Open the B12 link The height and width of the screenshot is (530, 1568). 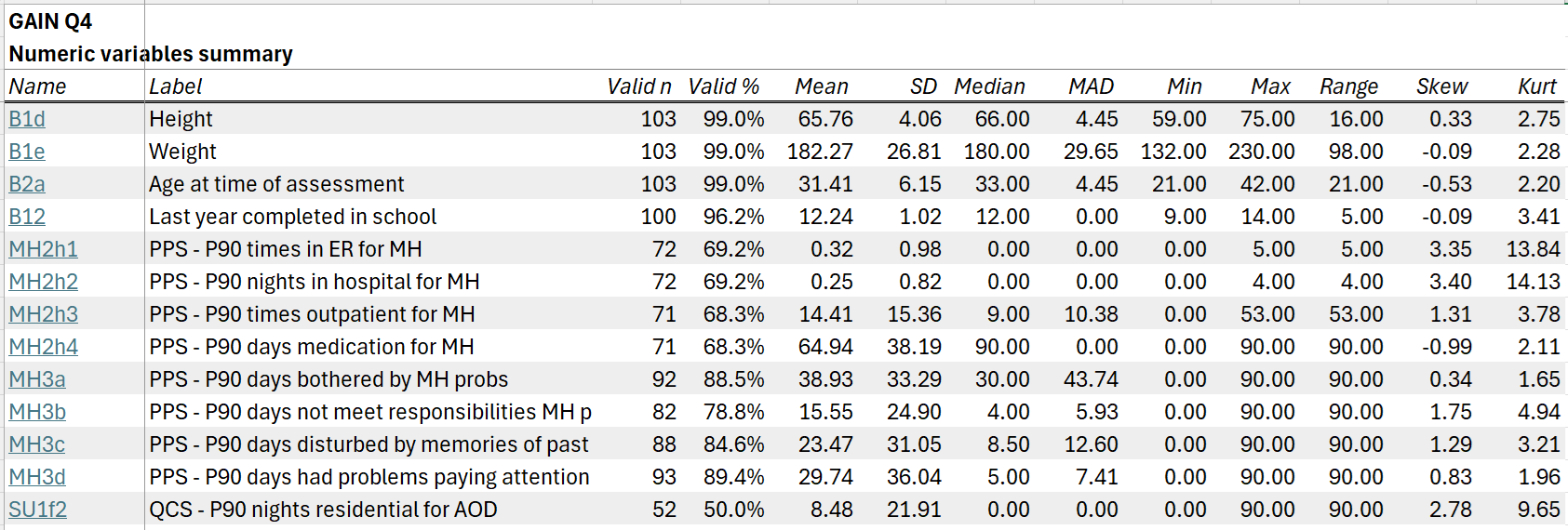(x=27, y=217)
